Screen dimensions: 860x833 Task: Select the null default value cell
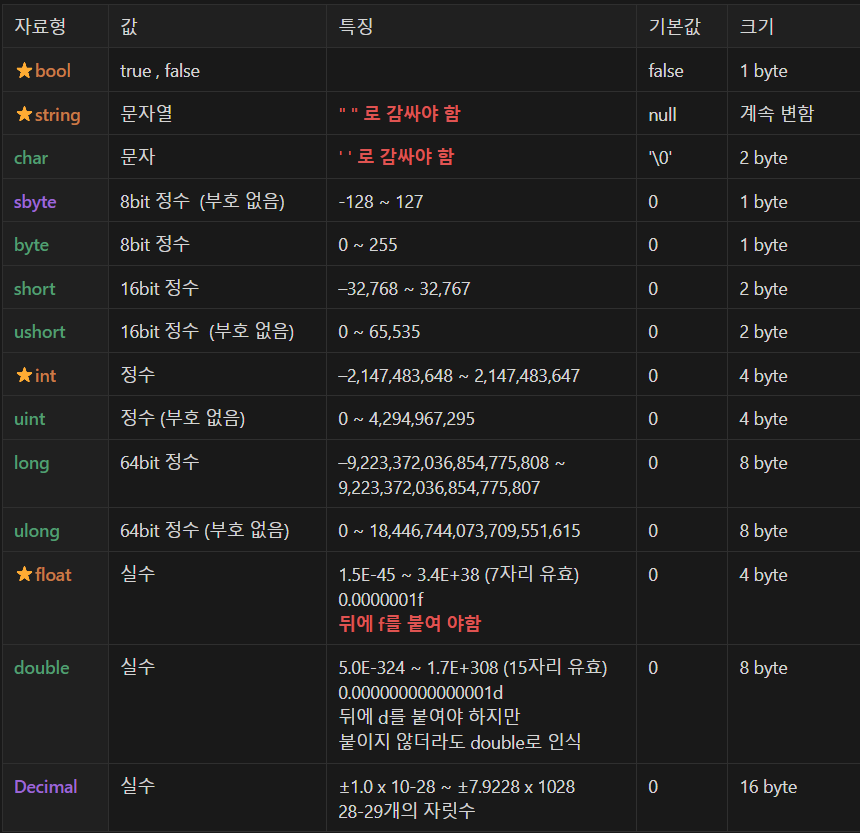[662, 115]
